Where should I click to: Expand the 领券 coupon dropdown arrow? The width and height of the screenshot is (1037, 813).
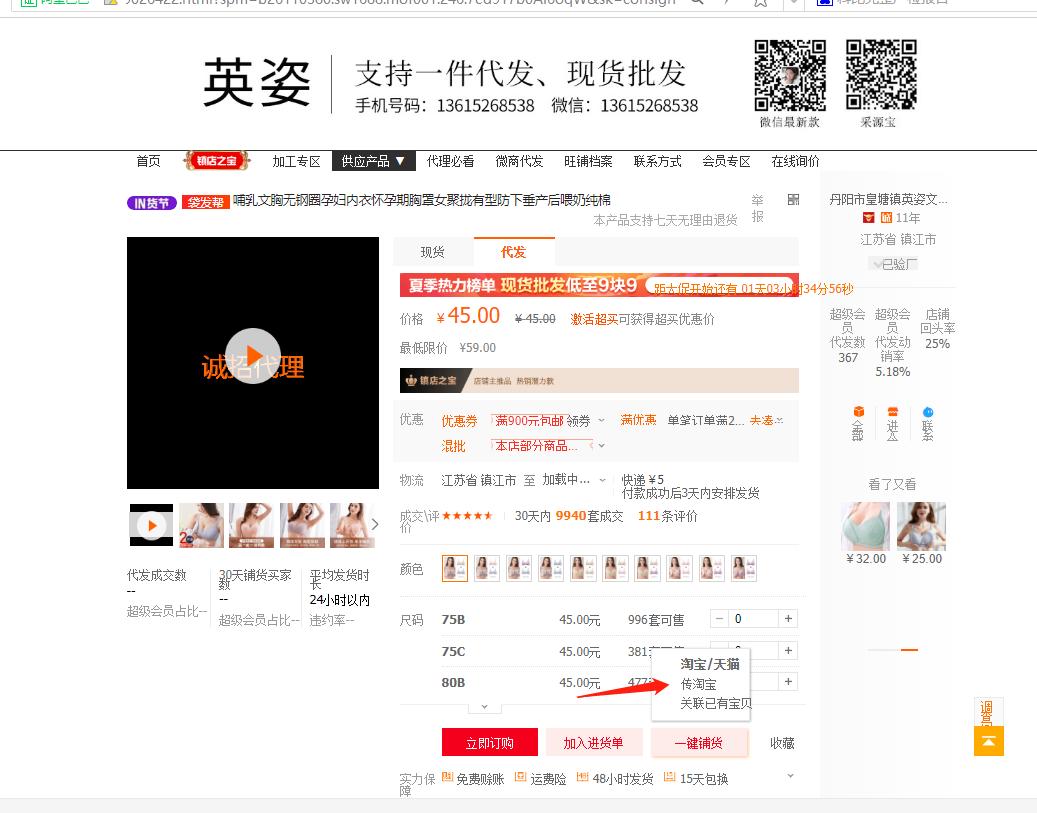click(600, 421)
